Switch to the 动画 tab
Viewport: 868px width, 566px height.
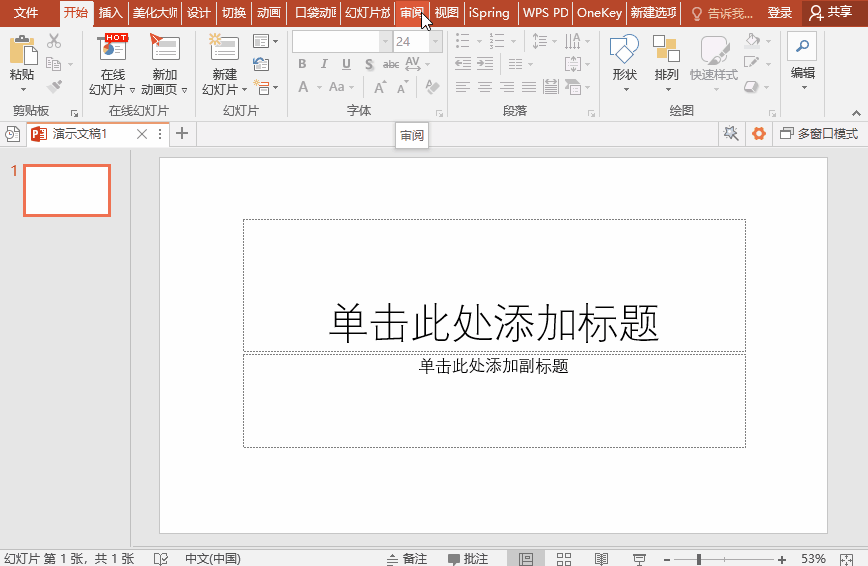coord(269,13)
